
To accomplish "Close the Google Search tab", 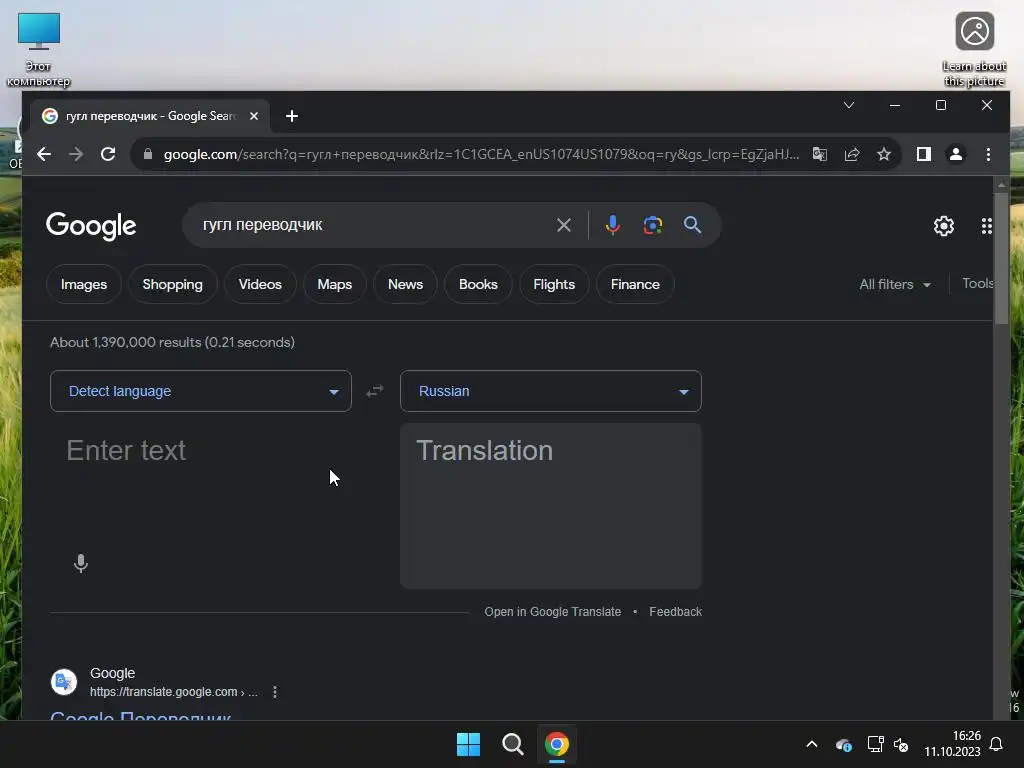I will 254,116.
